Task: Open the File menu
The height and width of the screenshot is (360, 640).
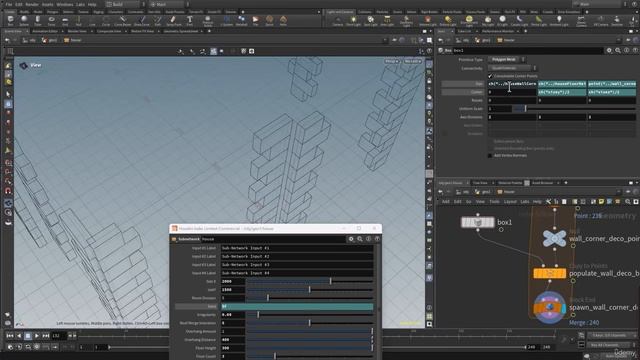Action: click(x=9, y=4)
